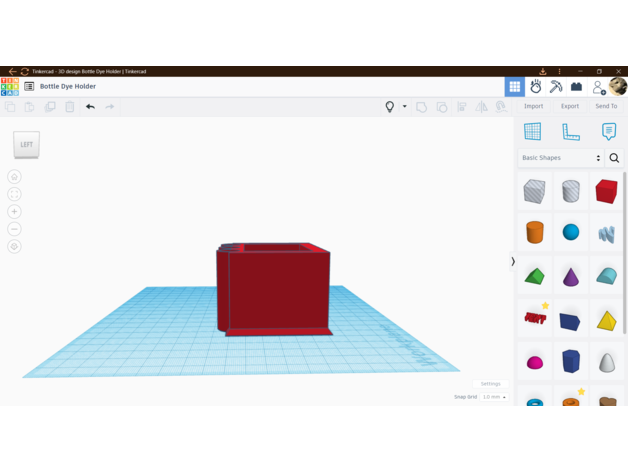Search shapes with the magnifier icon
Image resolution: width=628 pixels, height=472 pixels.
[614, 158]
